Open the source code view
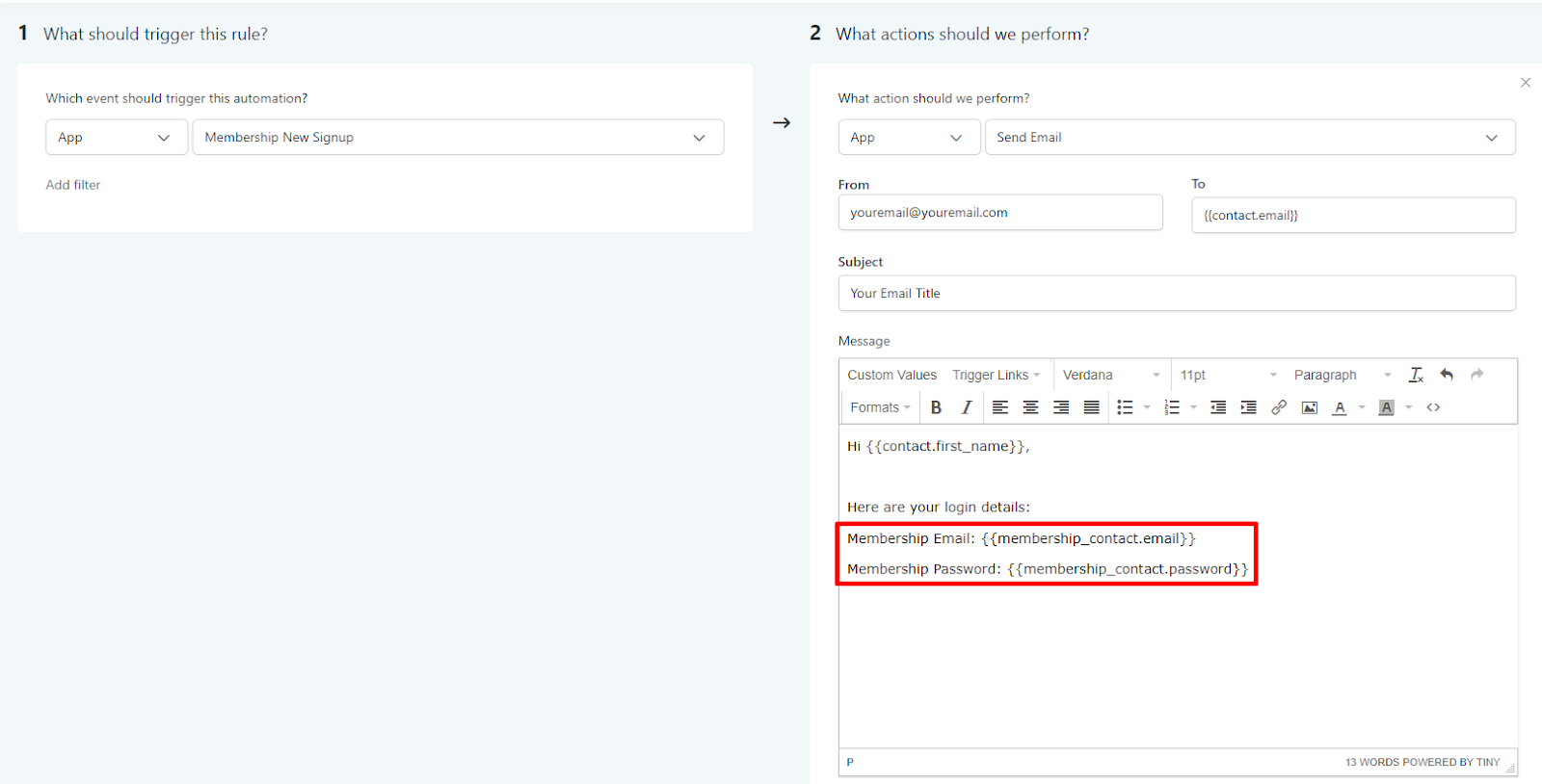The height and width of the screenshot is (784, 1542). coord(1433,407)
